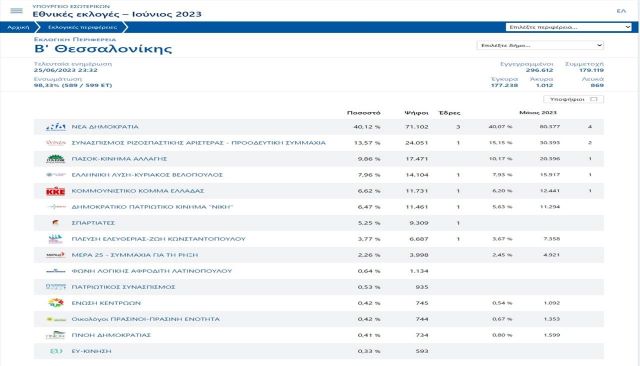Select ΣΠΑΡΤΙΑΤΕΣ party name

coord(93,223)
